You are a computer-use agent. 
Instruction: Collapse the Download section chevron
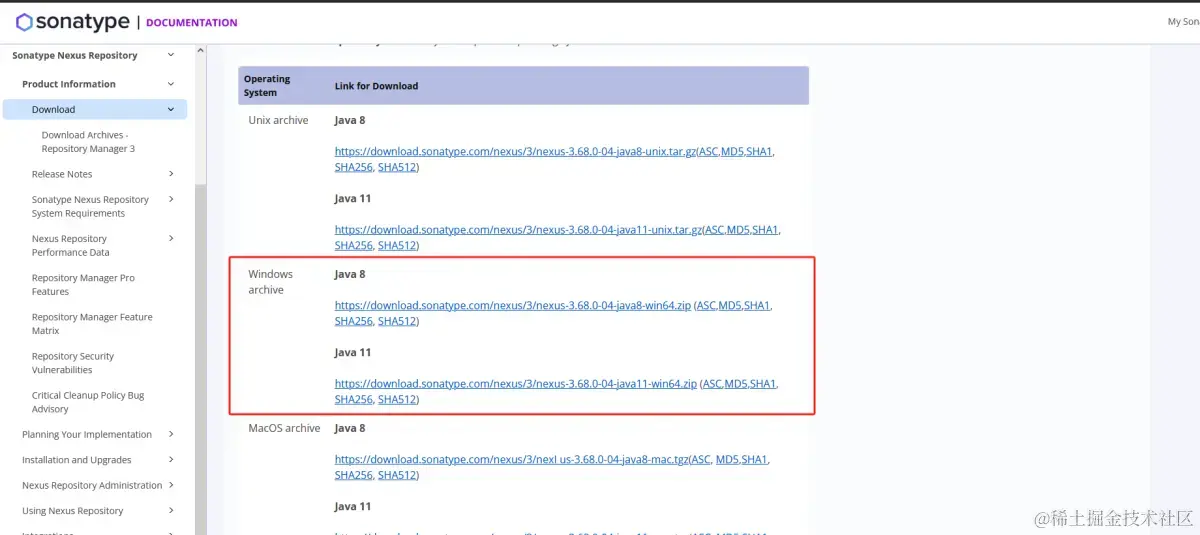coord(171,109)
